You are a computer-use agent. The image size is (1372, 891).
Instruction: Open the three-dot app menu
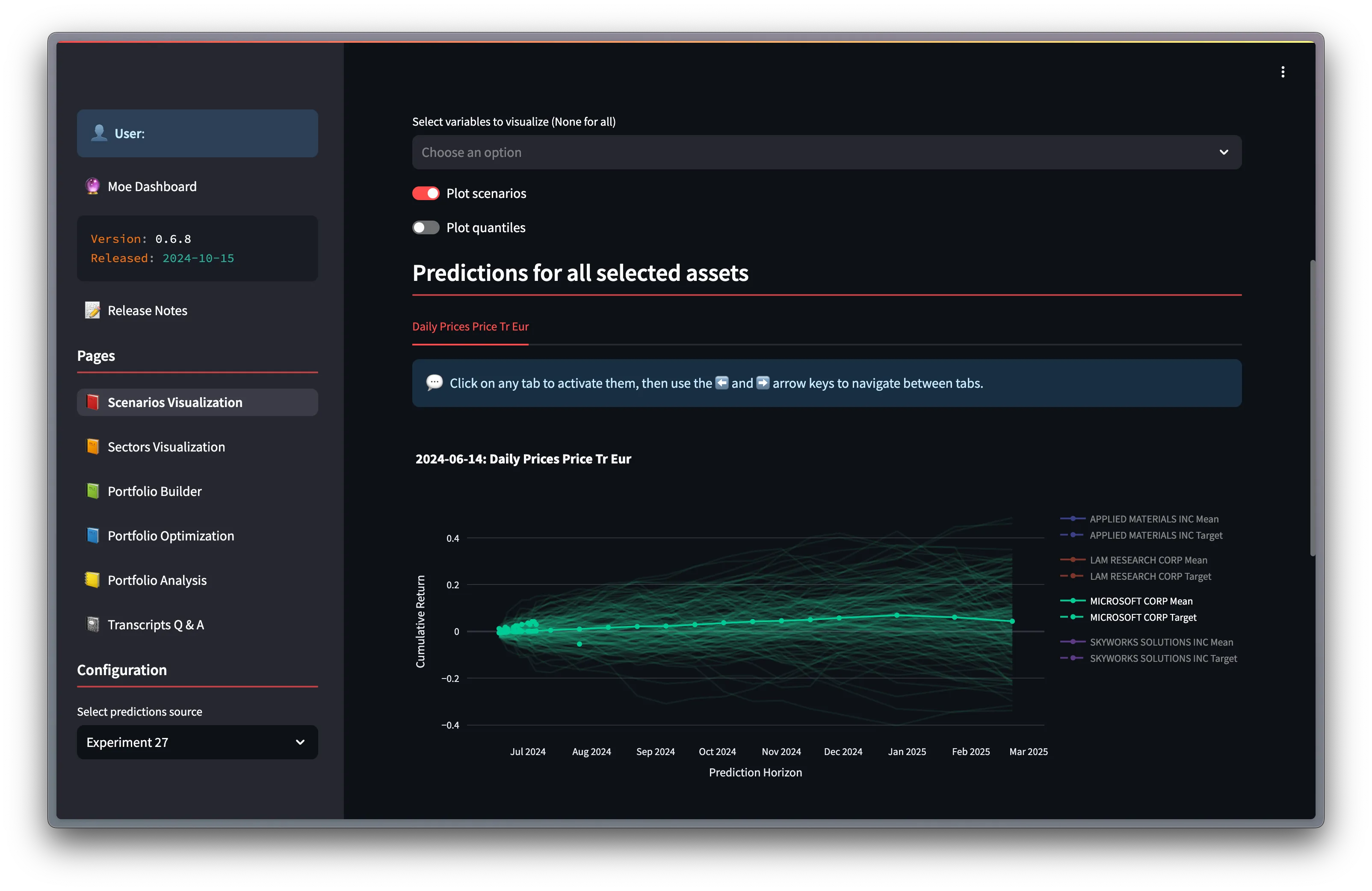point(1282,72)
